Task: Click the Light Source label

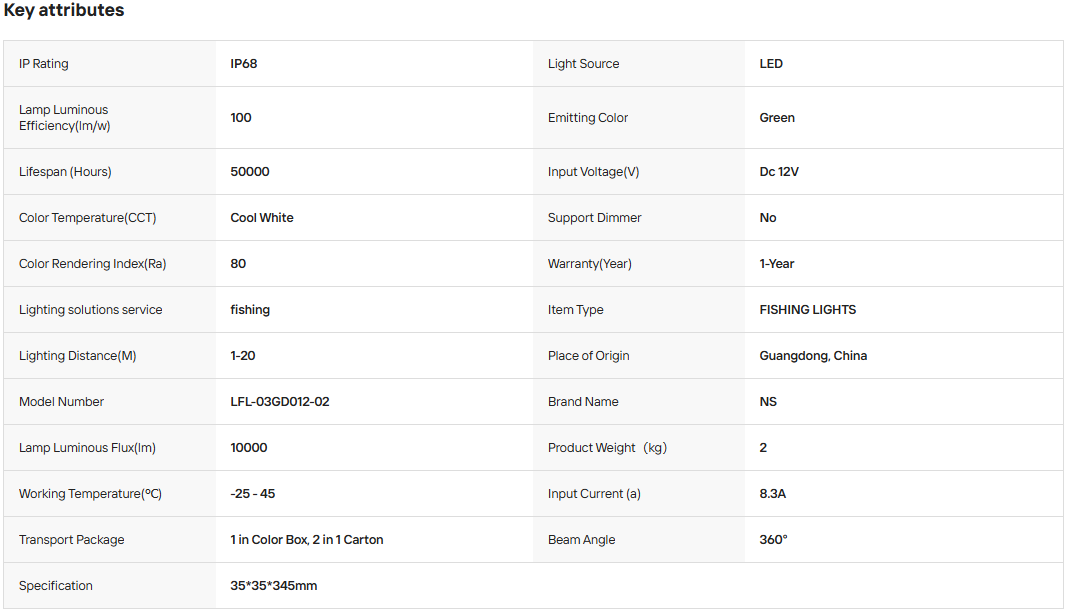Action: (583, 64)
